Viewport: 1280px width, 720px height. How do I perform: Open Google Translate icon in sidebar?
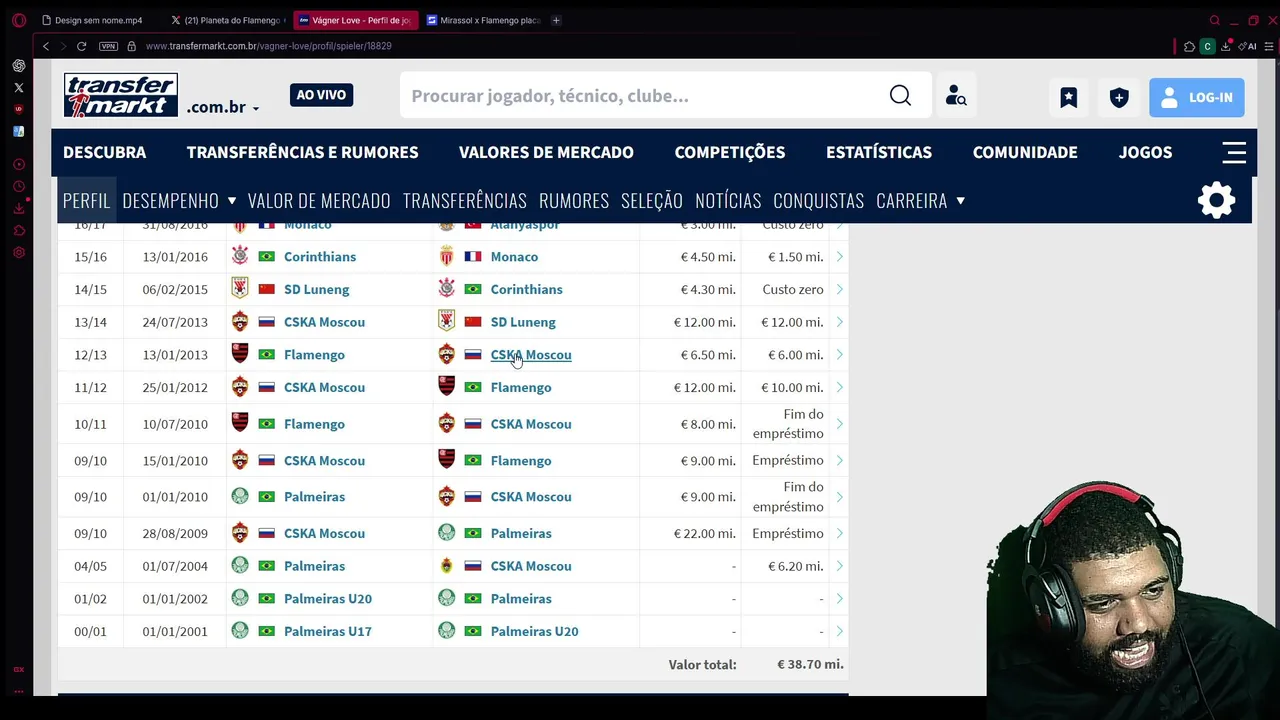point(19,131)
